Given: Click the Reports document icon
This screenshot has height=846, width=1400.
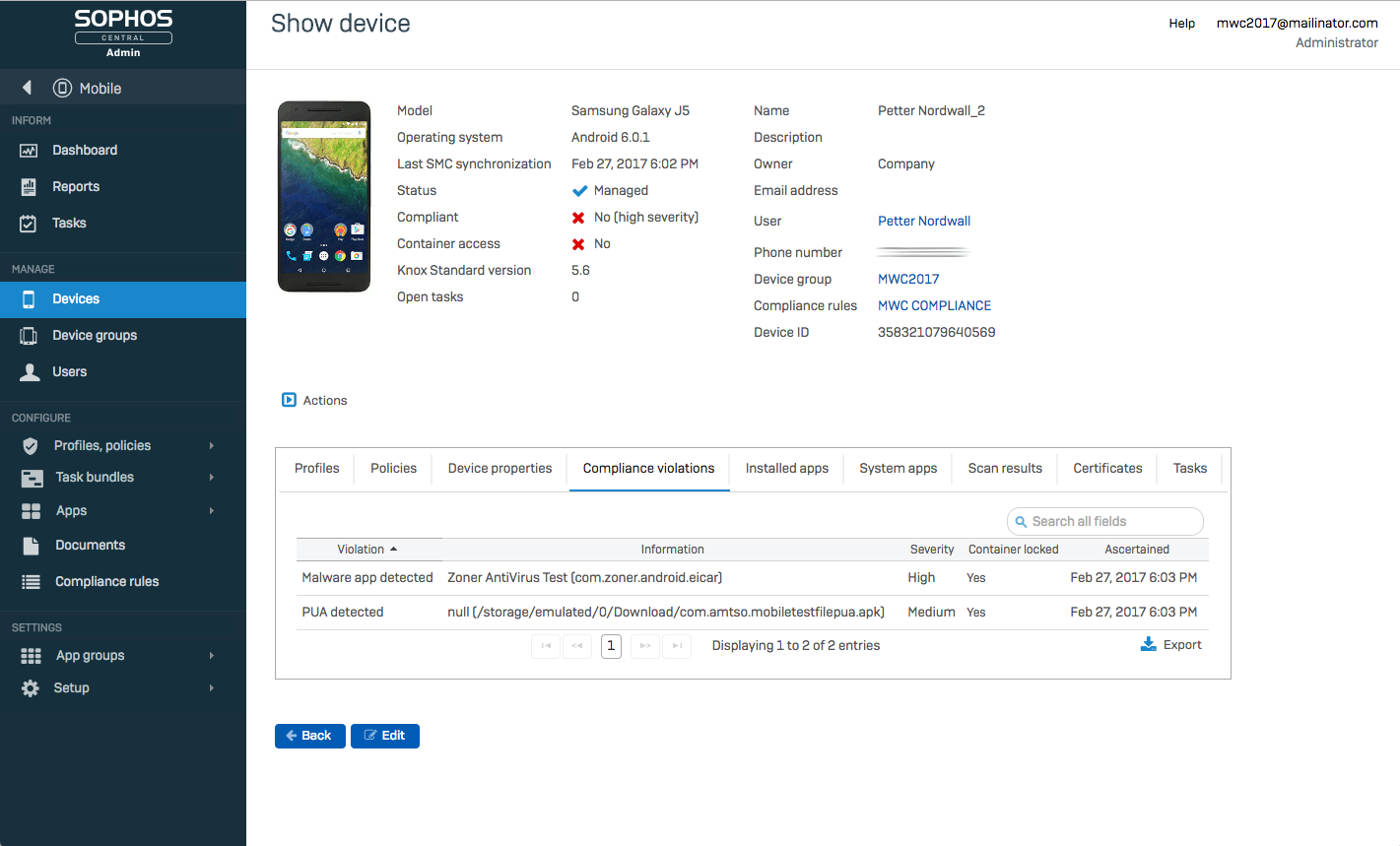Looking at the screenshot, I should 29,187.
